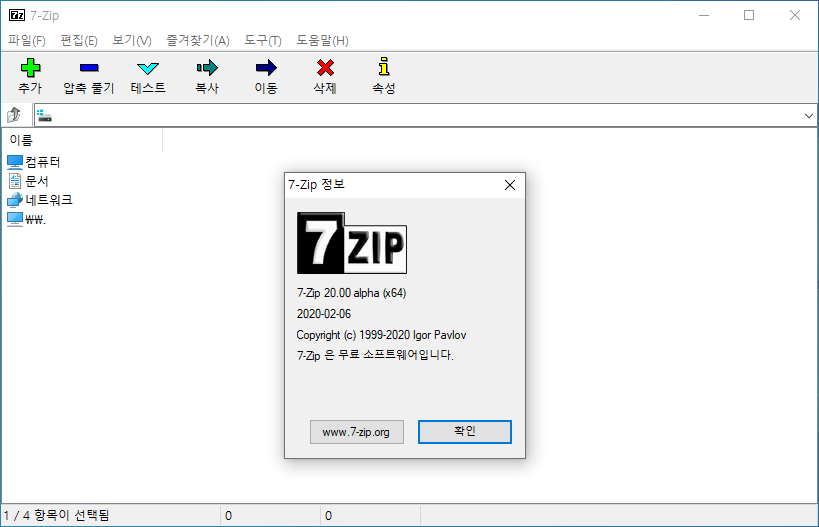Image resolution: width=819 pixels, height=527 pixels.
Task: Select the Documents (문서) item icon
Action: tap(15, 181)
